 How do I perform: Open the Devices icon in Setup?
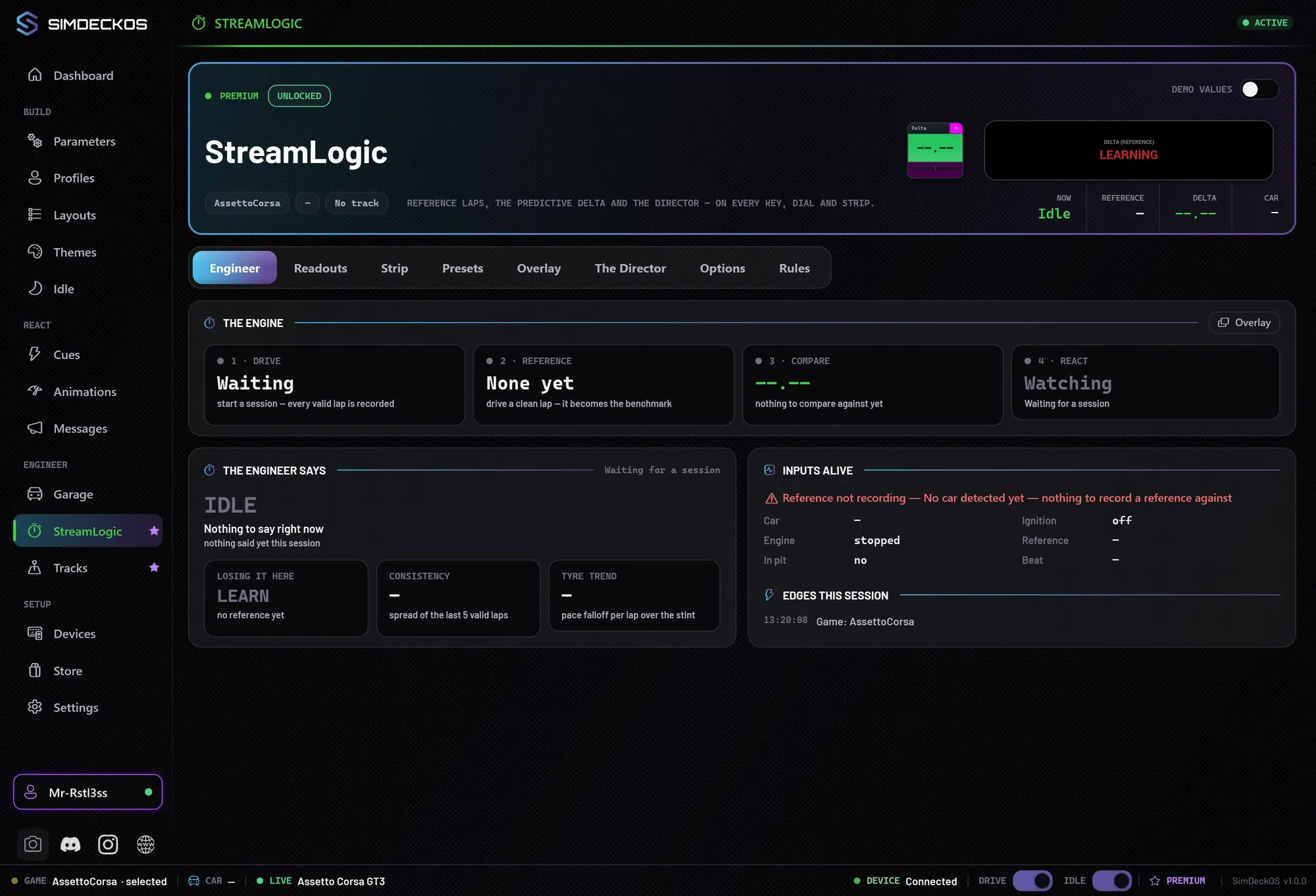(x=35, y=633)
